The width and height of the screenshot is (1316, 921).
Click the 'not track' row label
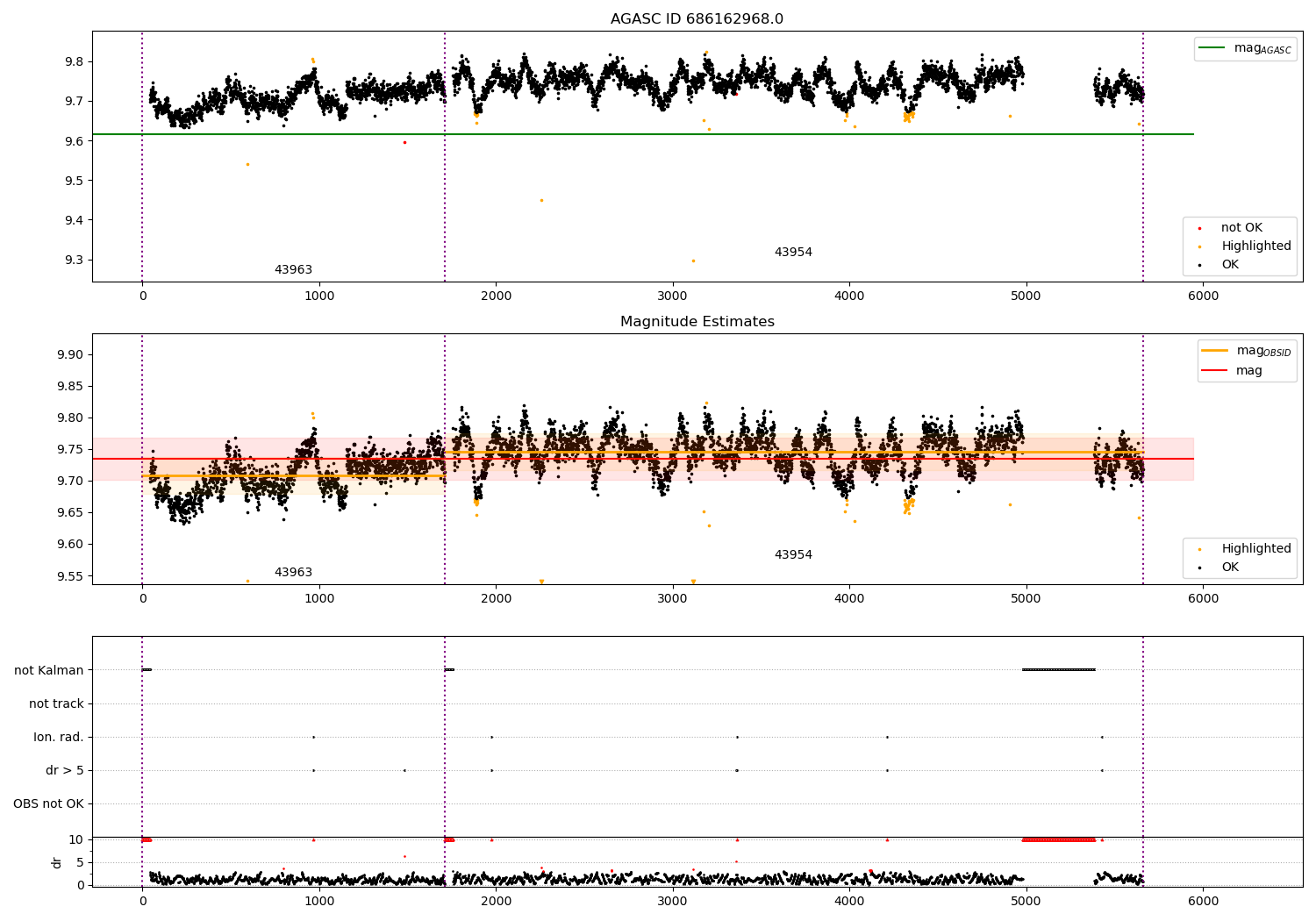(x=56, y=704)
